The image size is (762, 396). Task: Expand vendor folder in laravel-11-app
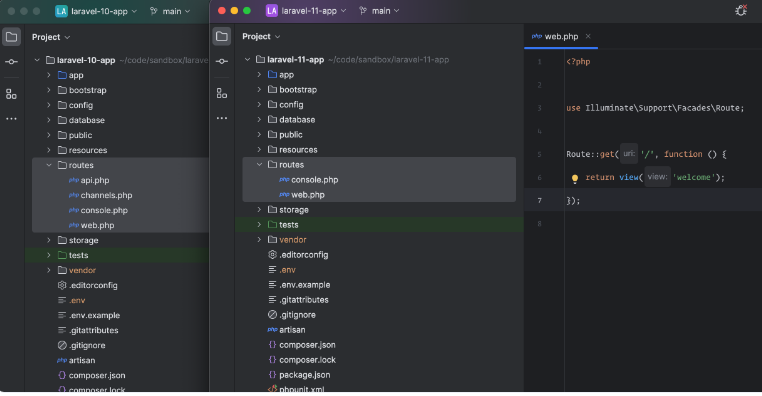pos(259,240)
